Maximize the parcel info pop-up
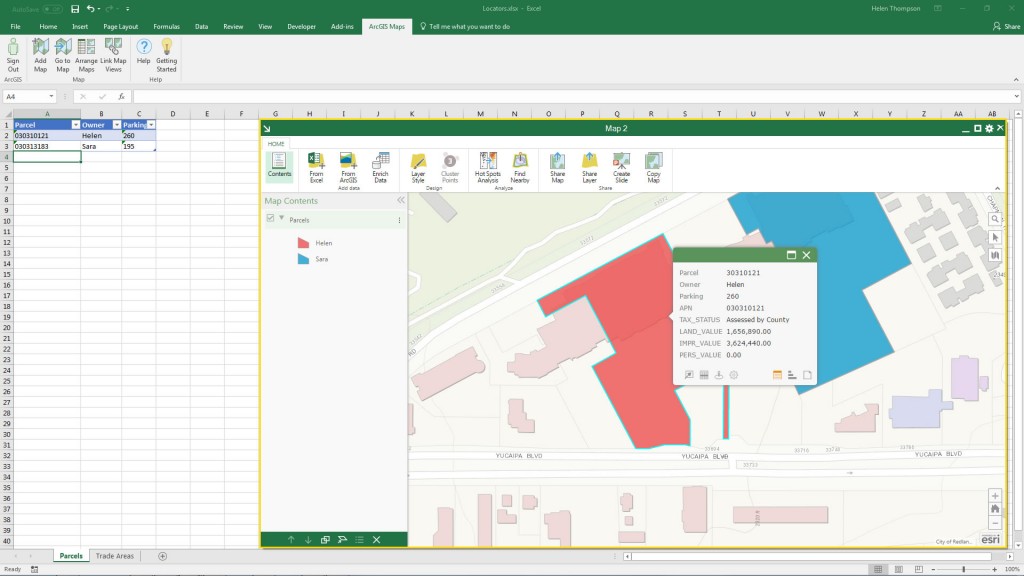The height and width of the screenshot is (576, 1024). [x=791, y=255]
